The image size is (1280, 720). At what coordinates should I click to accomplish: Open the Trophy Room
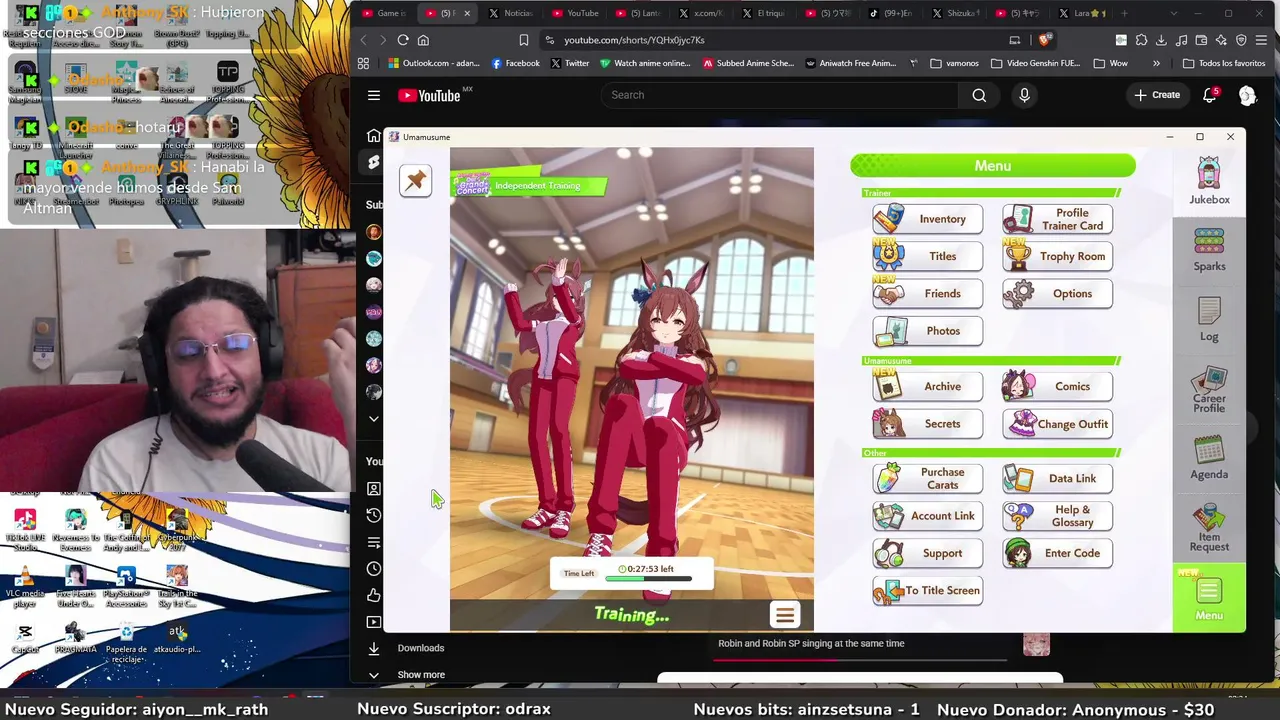coord(1057,256)
